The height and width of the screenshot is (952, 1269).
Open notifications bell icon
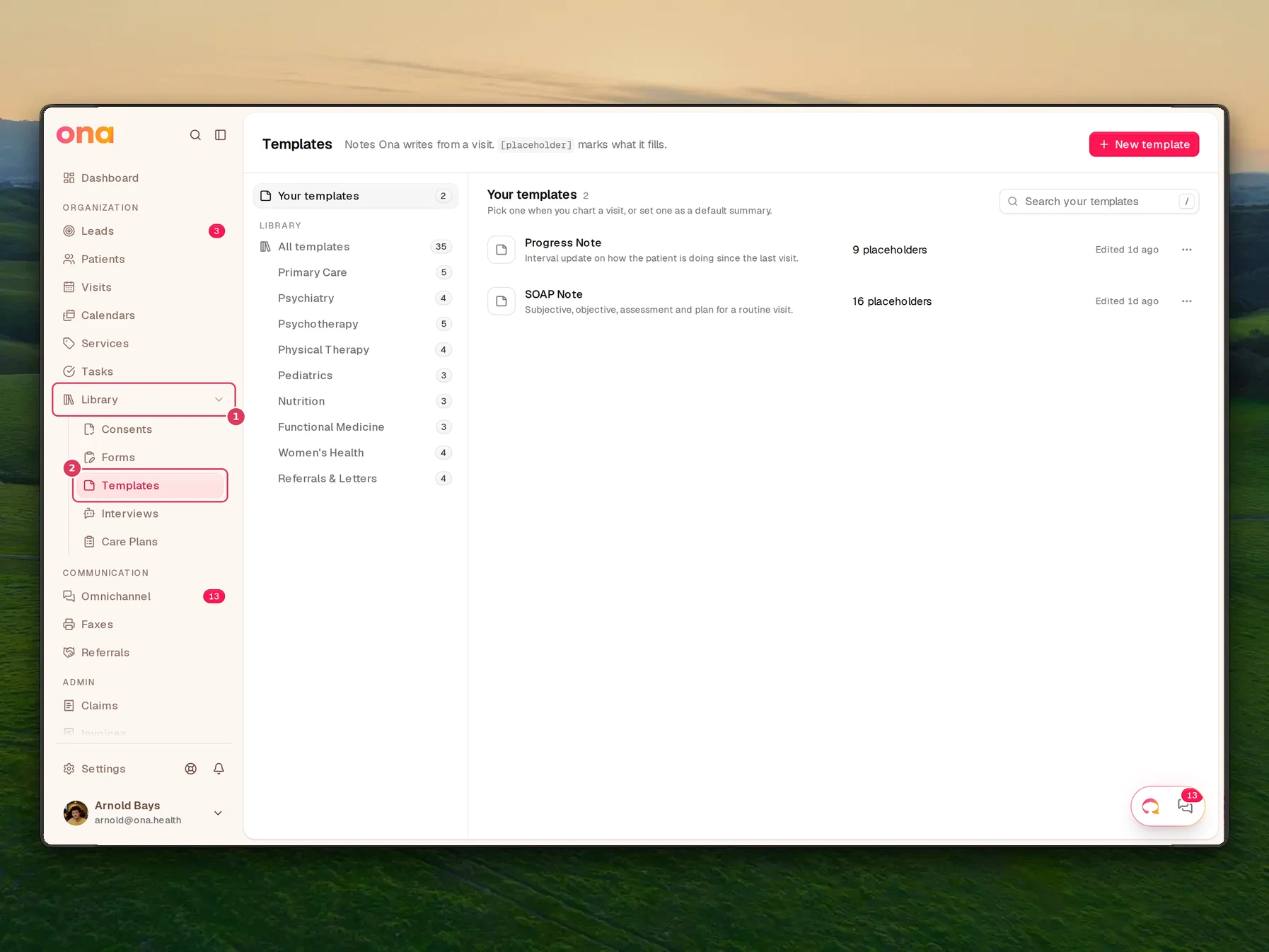tap(219, 769)
